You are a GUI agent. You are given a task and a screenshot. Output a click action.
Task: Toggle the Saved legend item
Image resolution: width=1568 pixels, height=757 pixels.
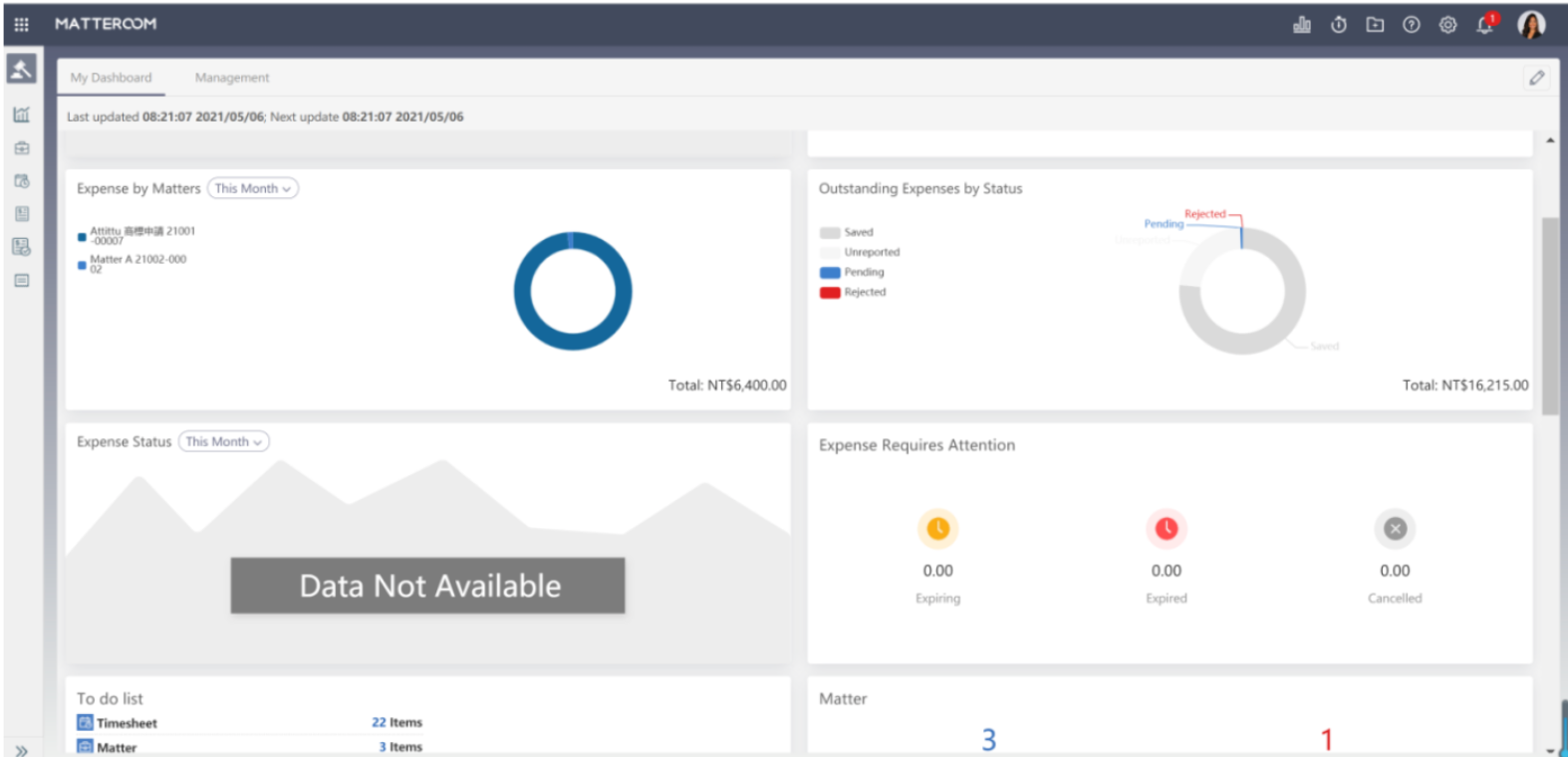[x=847, y=232]
